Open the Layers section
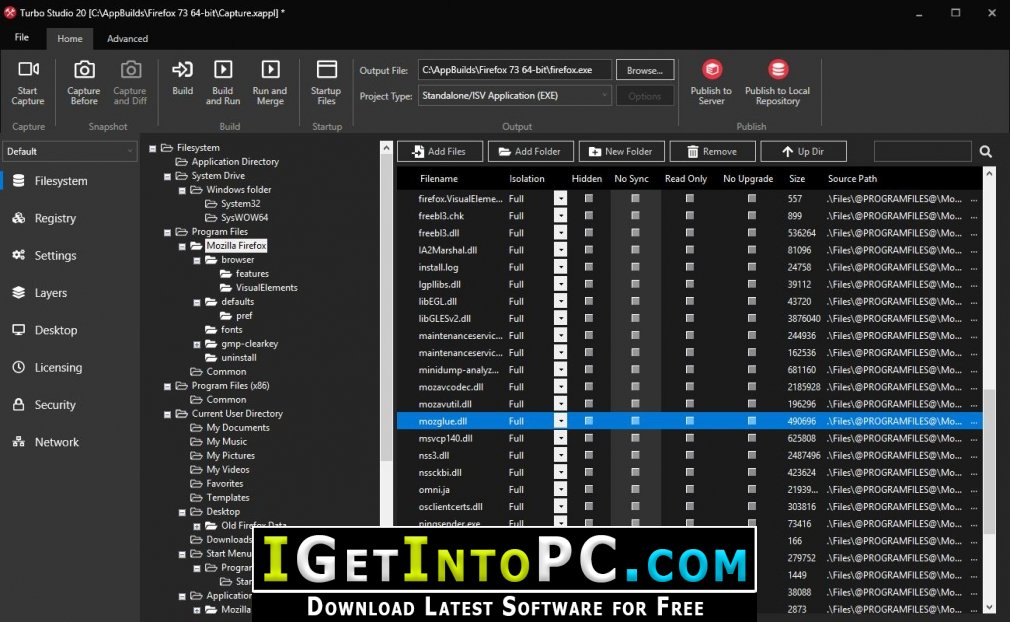1010x622 pixels. (50, 293)
